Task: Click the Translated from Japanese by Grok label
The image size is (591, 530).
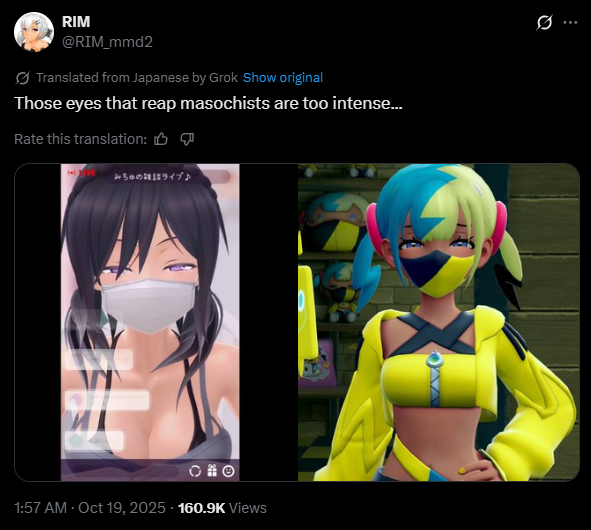Action: click(x=137, y=78)
